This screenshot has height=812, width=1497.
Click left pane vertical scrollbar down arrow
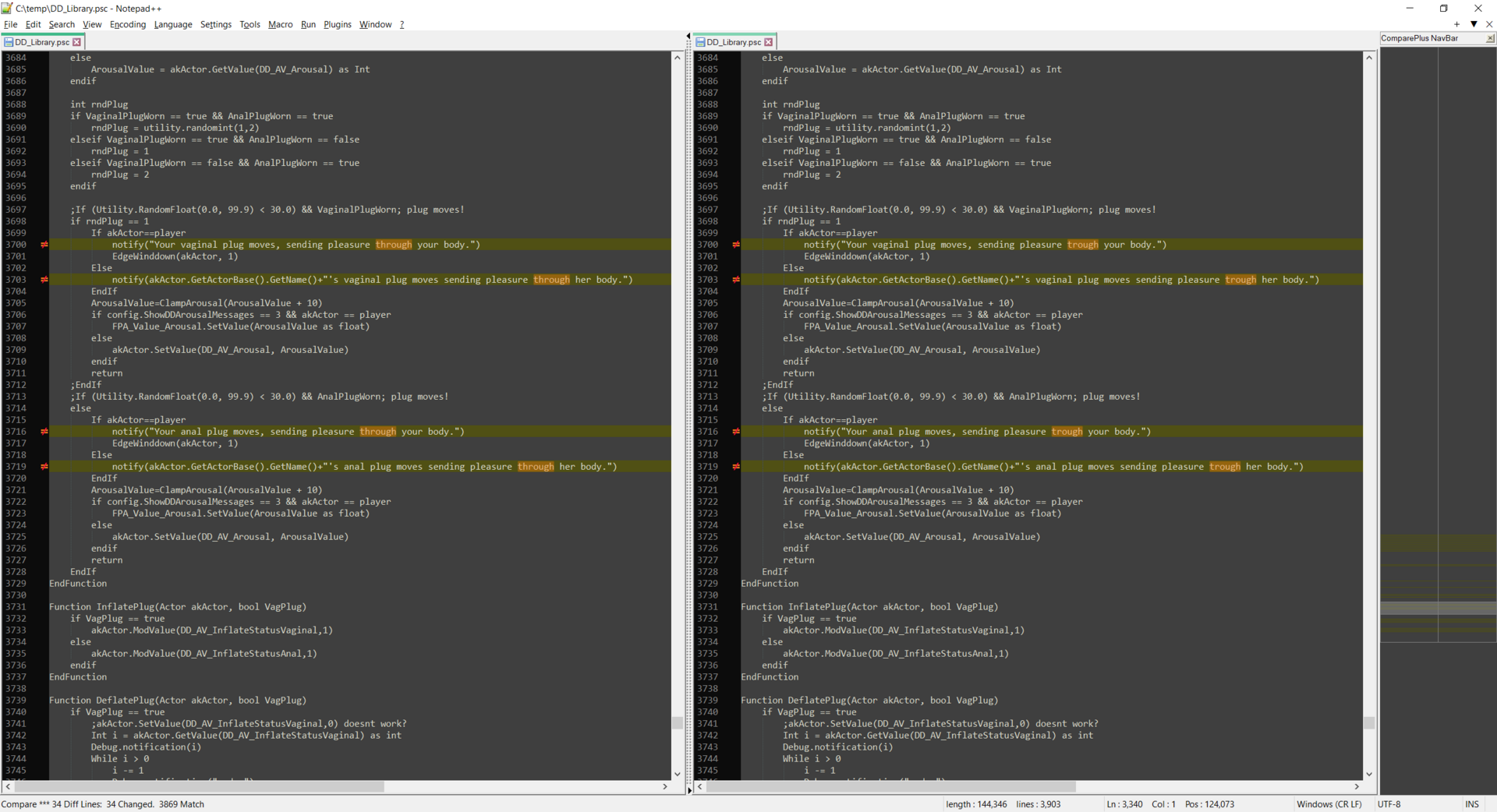coord(678,774)
